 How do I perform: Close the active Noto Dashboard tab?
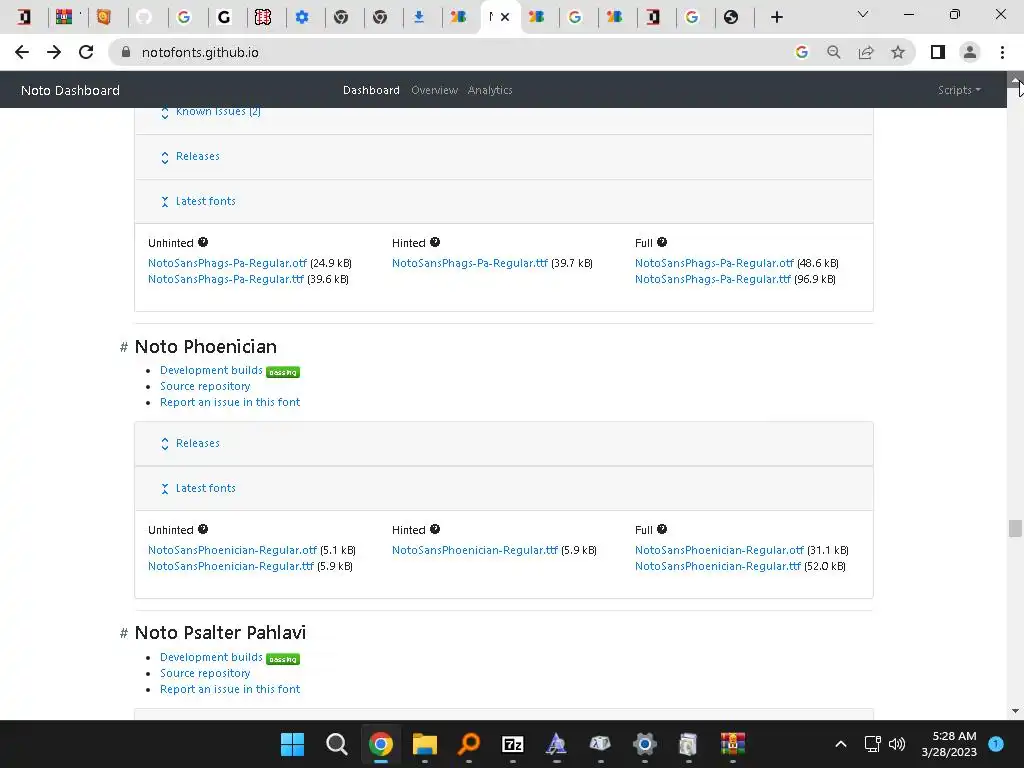(x=505, y=17)
